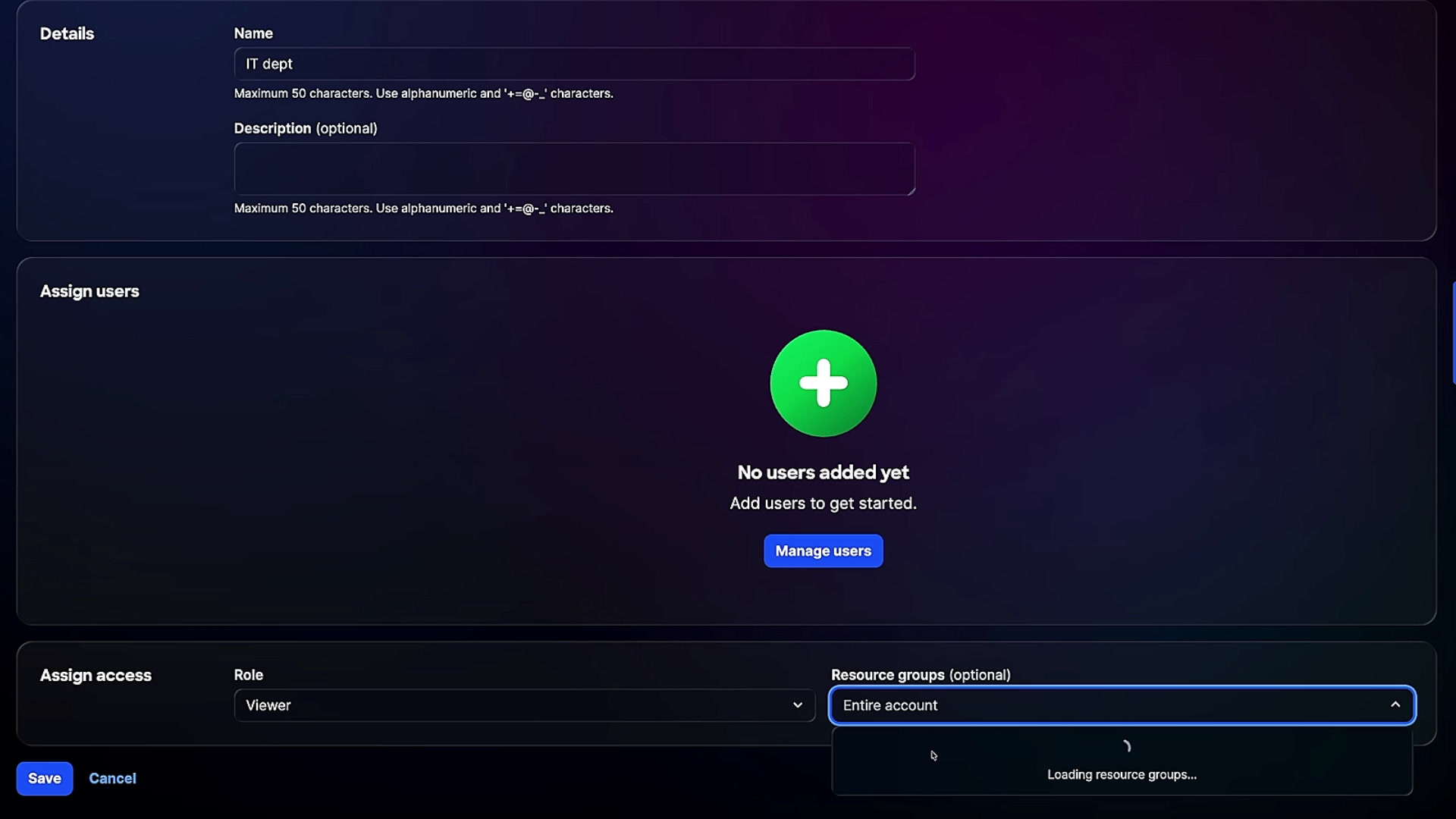The height and width of the screenshot is (819, 1456).
Task: Save the group settings
Action: [x=45, y=778]
